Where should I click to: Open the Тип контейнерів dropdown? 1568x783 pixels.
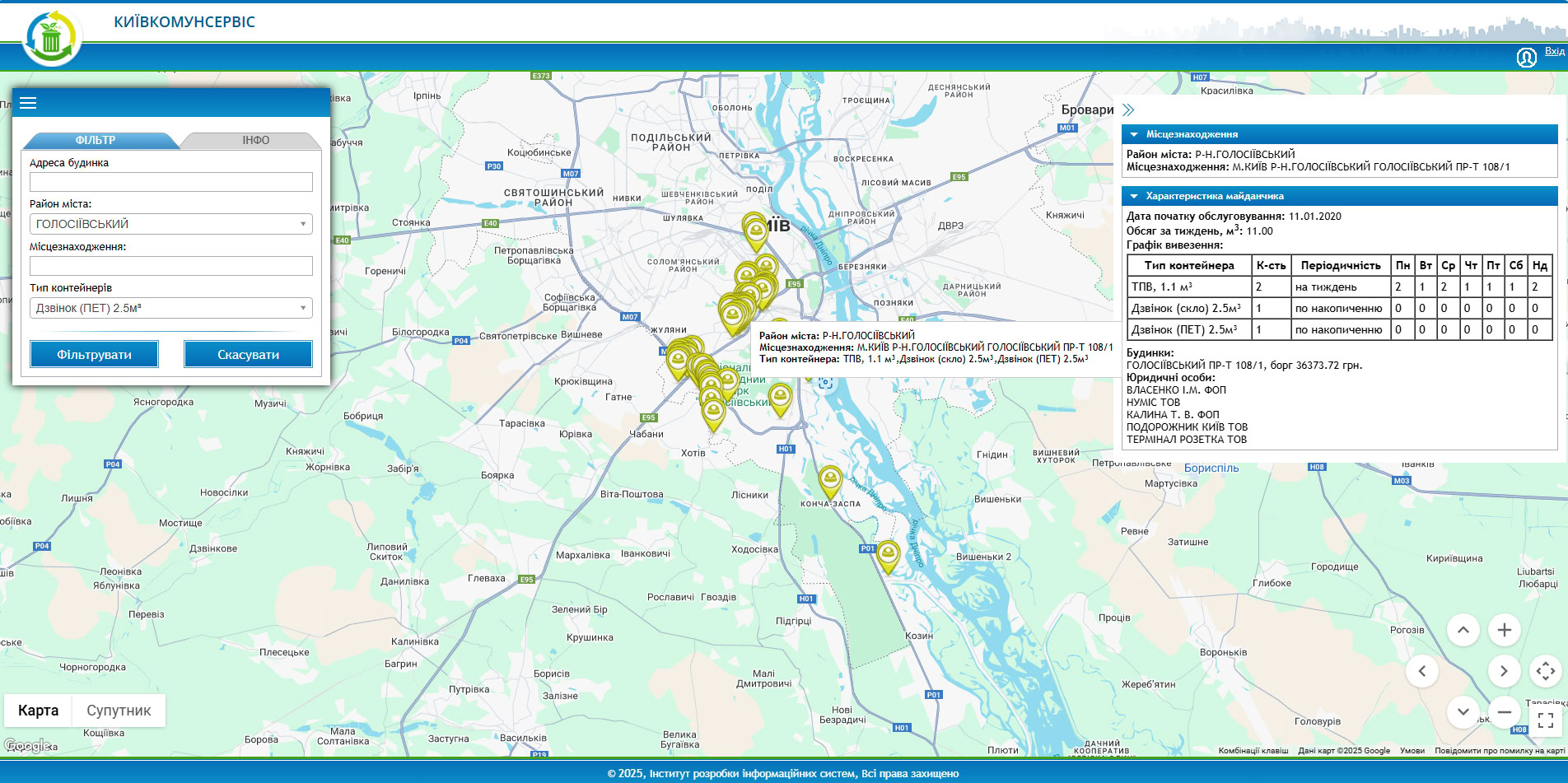(x=170, y=308)
